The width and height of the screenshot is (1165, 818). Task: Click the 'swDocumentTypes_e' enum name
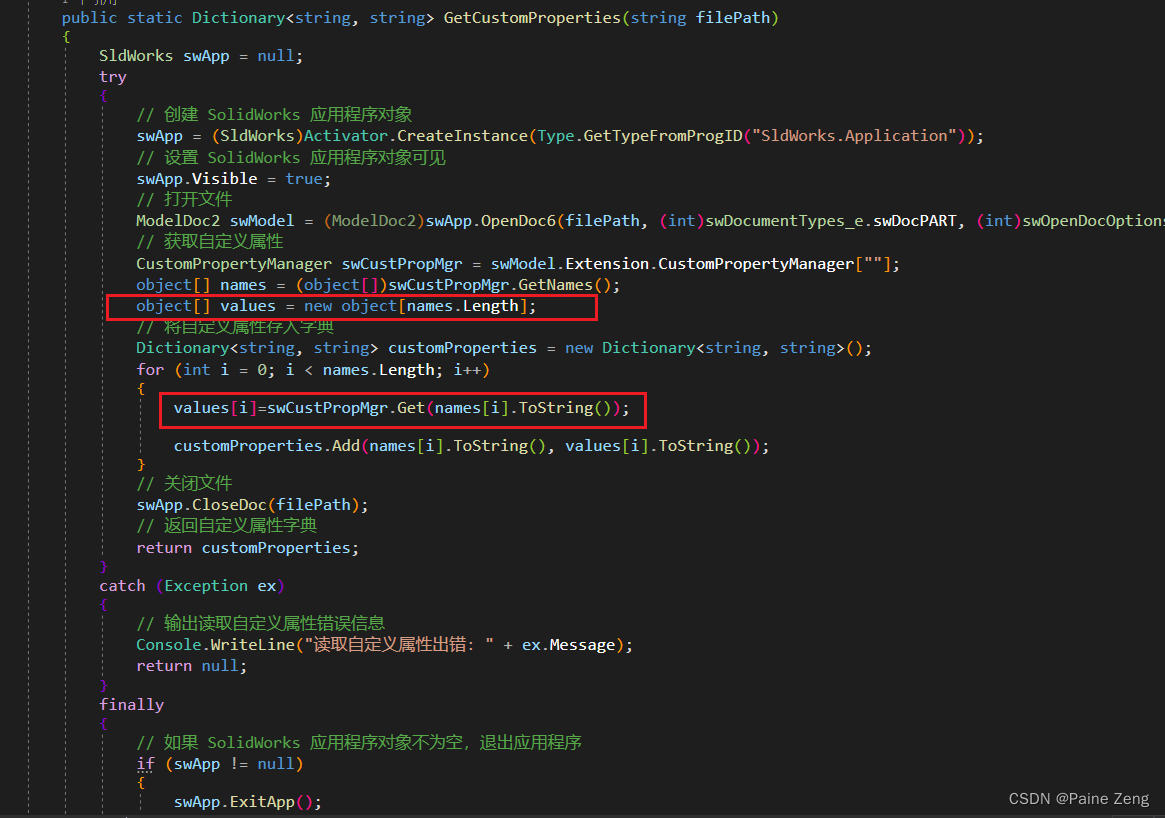[785, 221]
